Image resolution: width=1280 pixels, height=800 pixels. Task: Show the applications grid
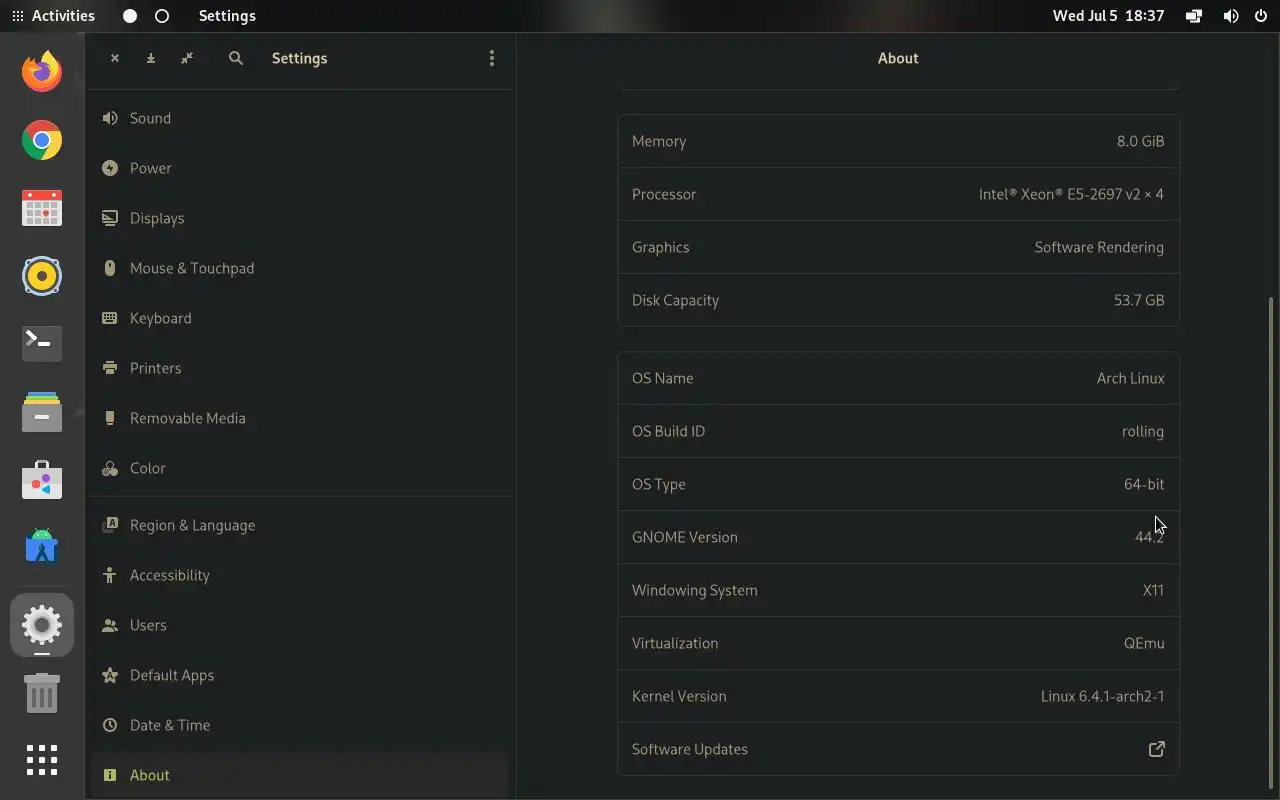point(42,760)
